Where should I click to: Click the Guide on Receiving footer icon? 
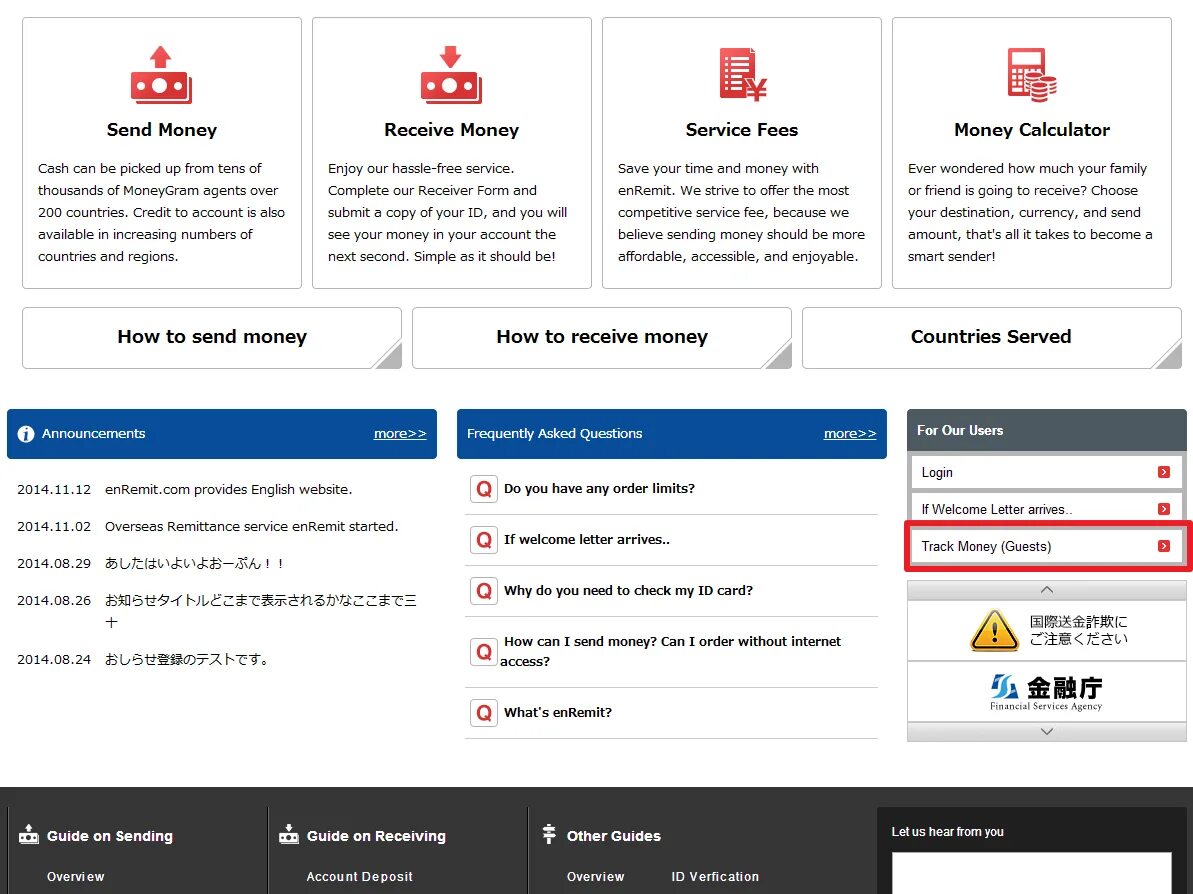pos(288,834)
